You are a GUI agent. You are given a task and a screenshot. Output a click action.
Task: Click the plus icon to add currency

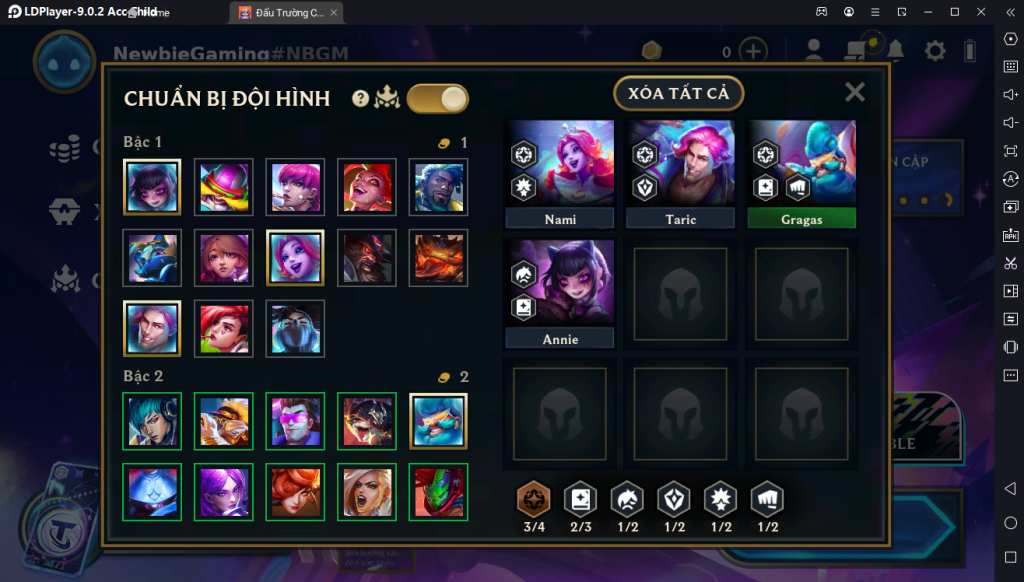point(753,51)
